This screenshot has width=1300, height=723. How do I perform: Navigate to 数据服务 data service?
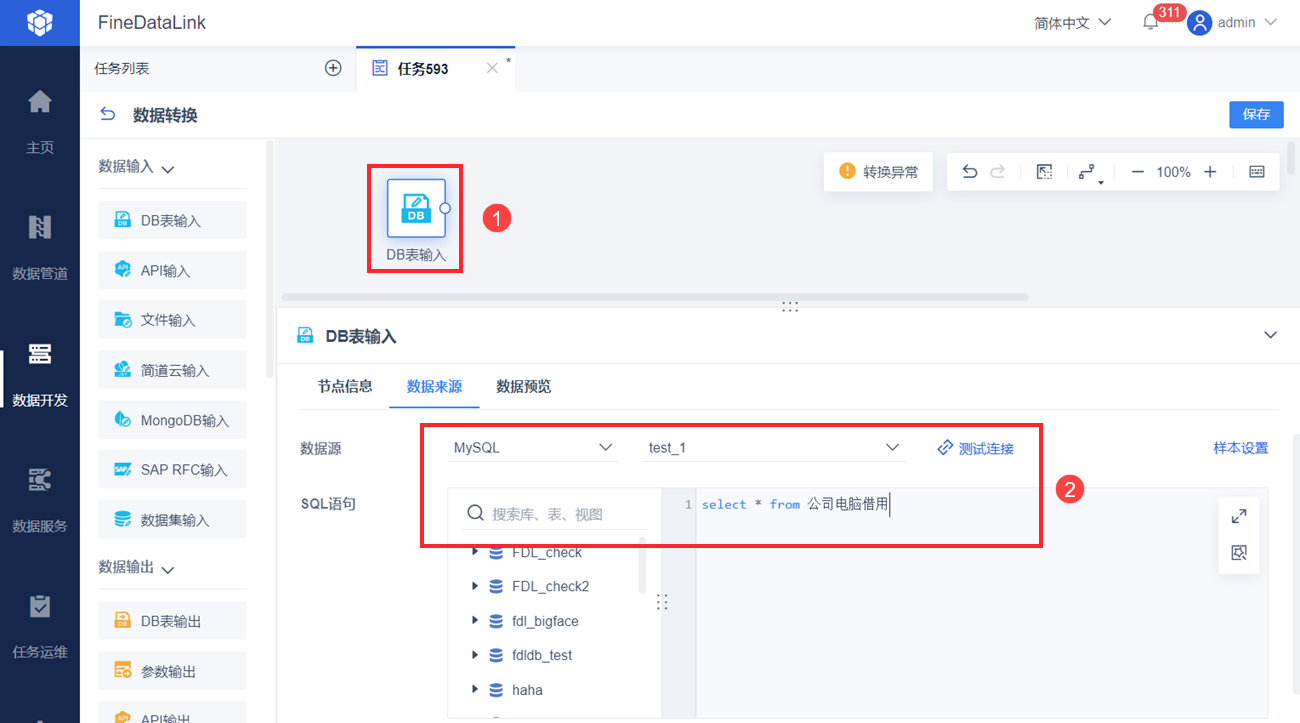click(40, 500)
